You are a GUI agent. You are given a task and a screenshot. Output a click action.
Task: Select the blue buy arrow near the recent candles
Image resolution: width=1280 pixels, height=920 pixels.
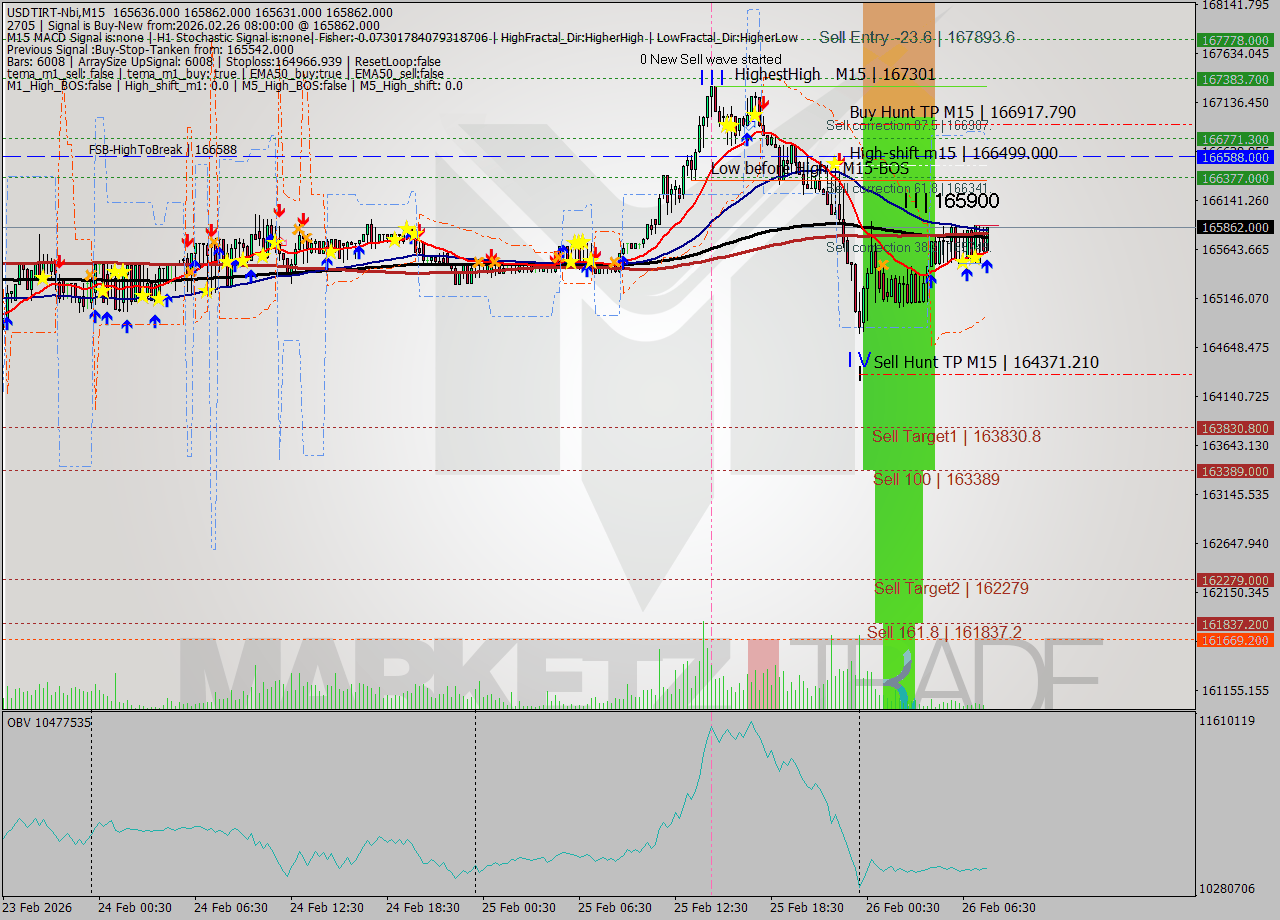tap(985, 265)
